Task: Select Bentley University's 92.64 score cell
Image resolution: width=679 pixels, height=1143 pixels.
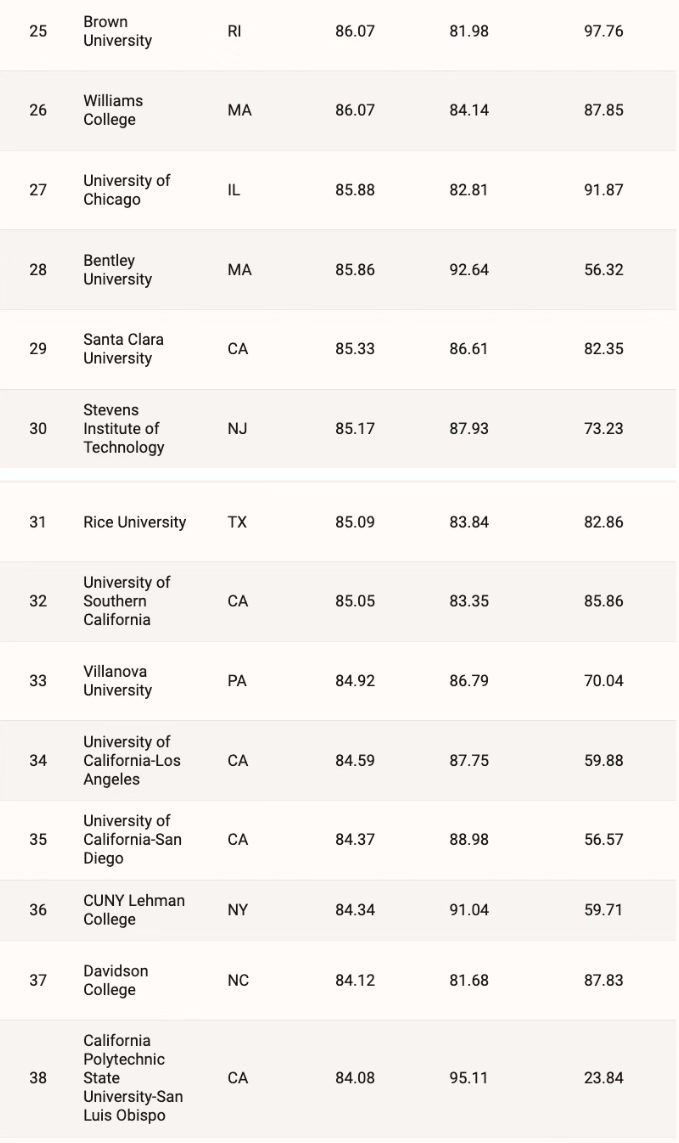Action: point(469,270)
